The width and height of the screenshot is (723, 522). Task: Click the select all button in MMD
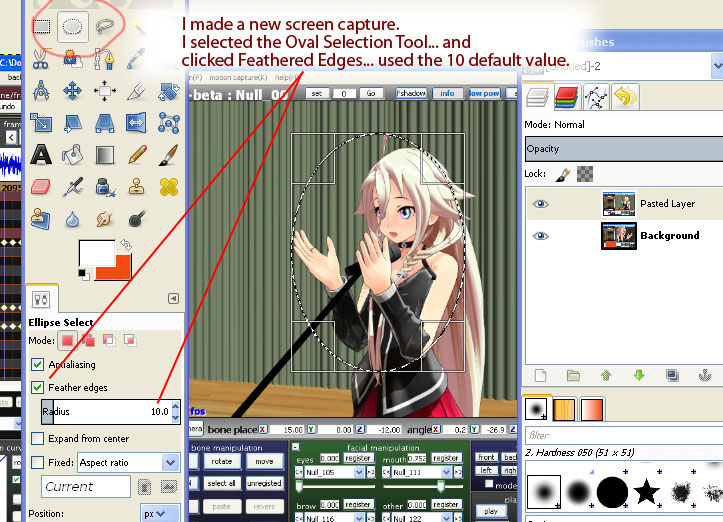(221, 483)
